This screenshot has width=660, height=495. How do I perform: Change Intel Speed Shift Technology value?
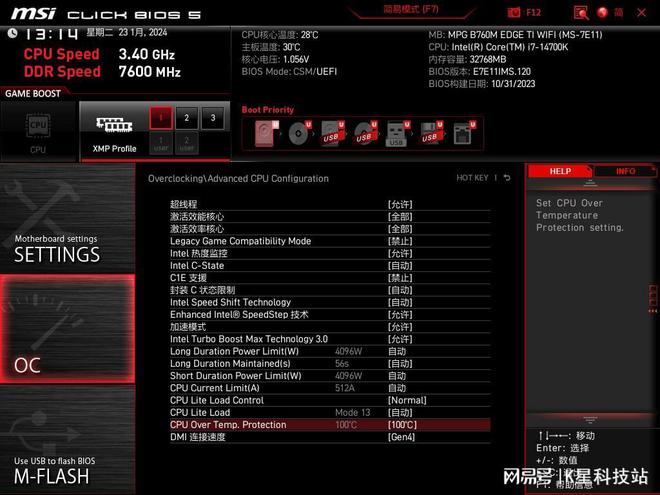pos(400,302)
